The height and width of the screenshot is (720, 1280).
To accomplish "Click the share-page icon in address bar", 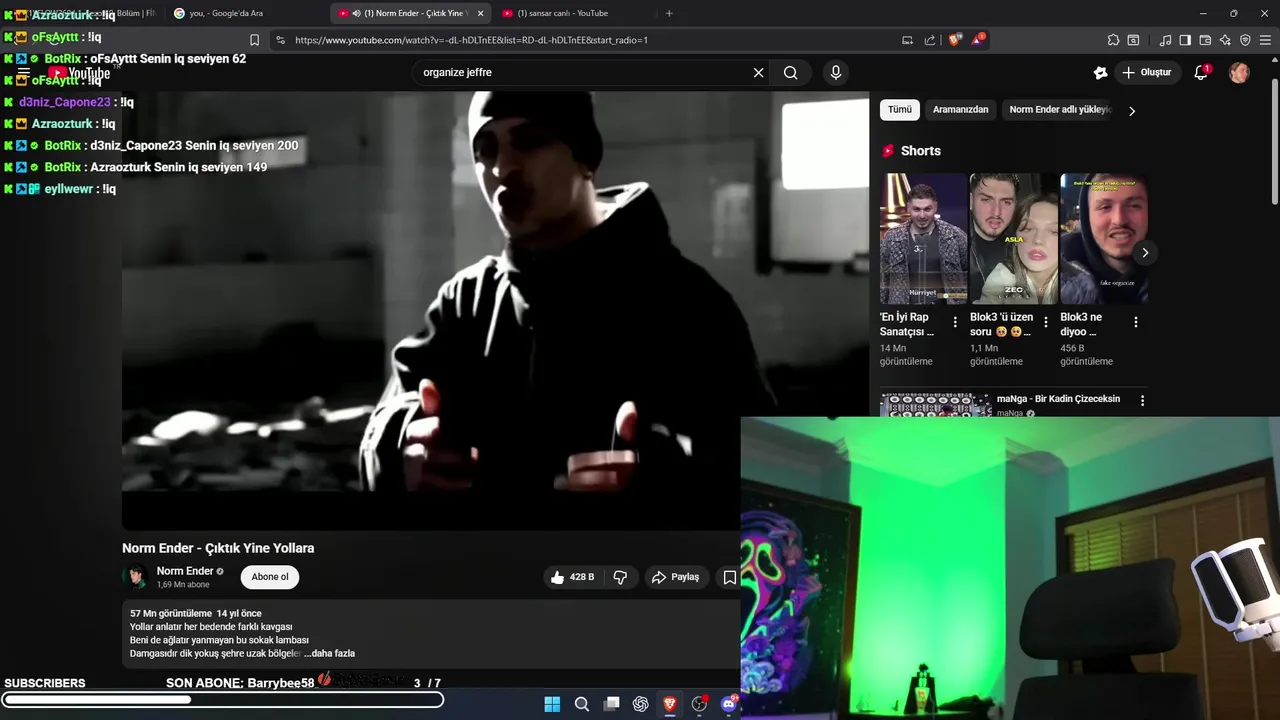I will [x=930, y=40].
